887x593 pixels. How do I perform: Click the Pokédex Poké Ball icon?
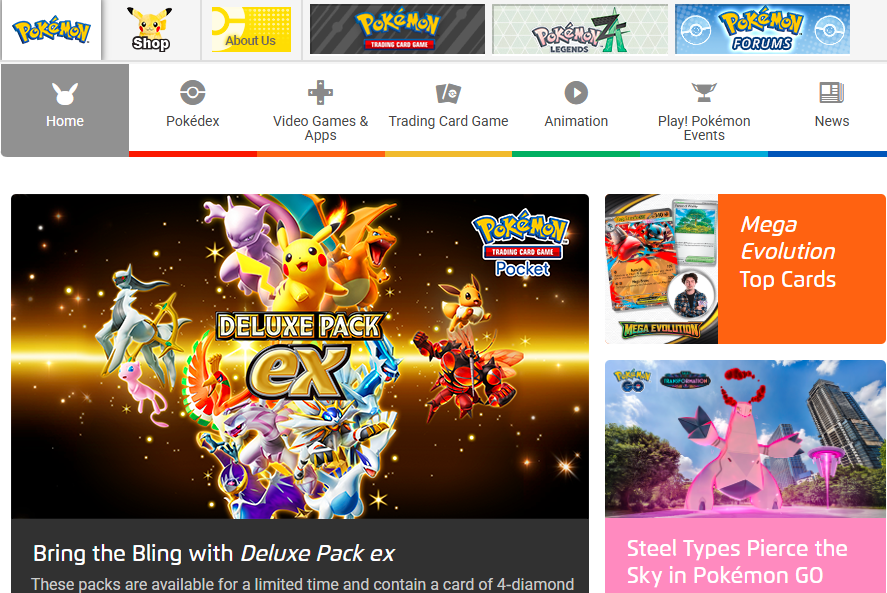[x=192, y=92]
